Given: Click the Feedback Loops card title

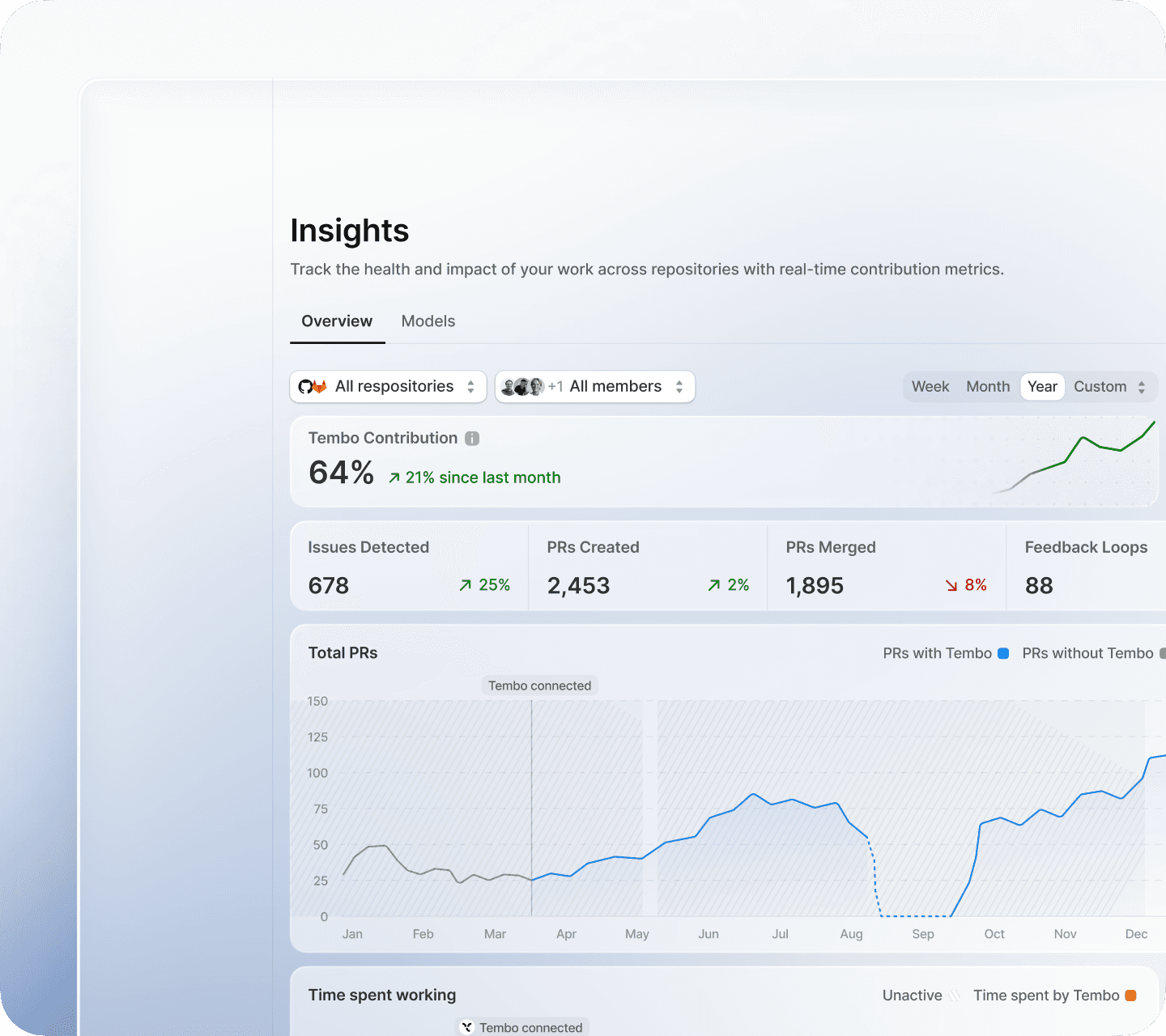Looking at the screenshot, I should click(x=1086, y=547).
